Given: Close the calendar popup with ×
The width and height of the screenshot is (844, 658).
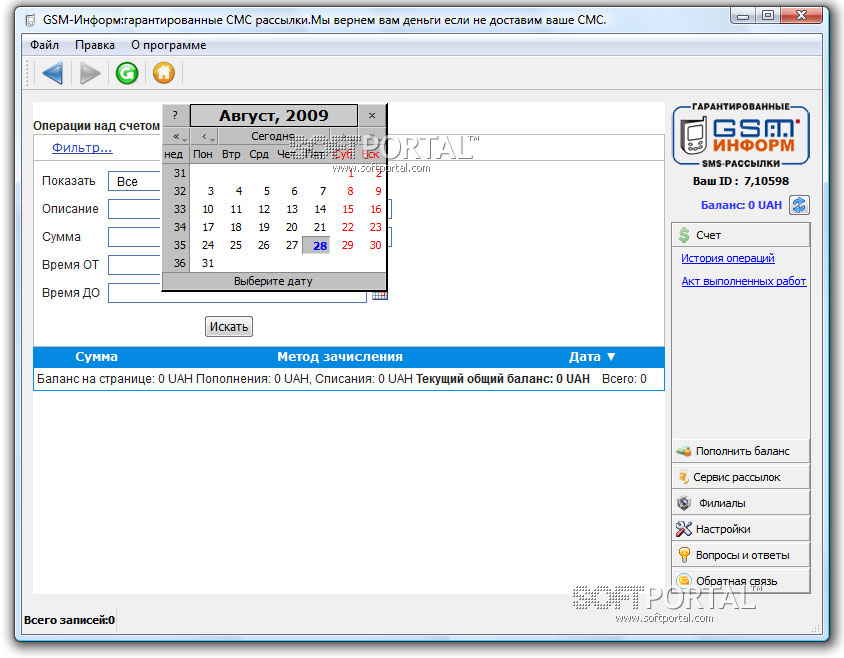Looking at the screenshot, I should [372, 115].
